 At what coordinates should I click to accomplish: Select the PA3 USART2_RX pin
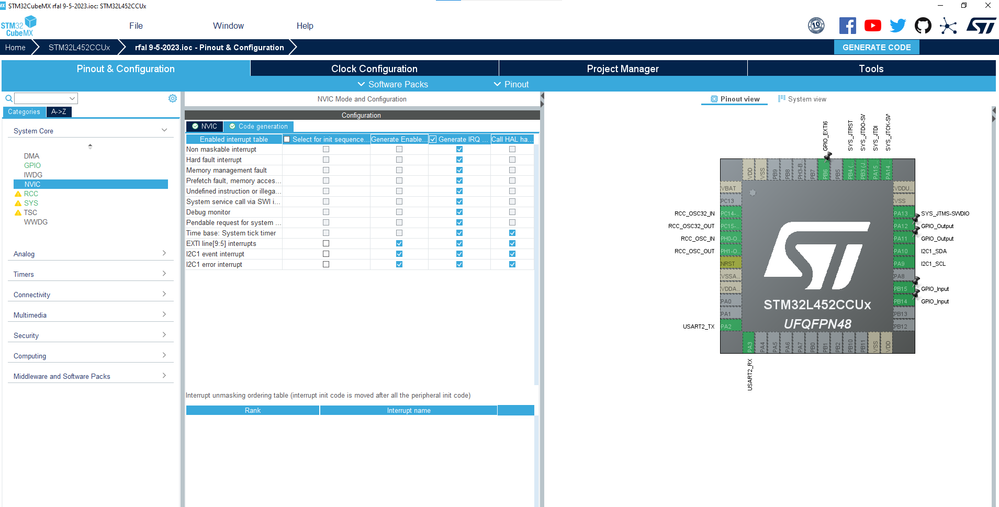point(749,345)
